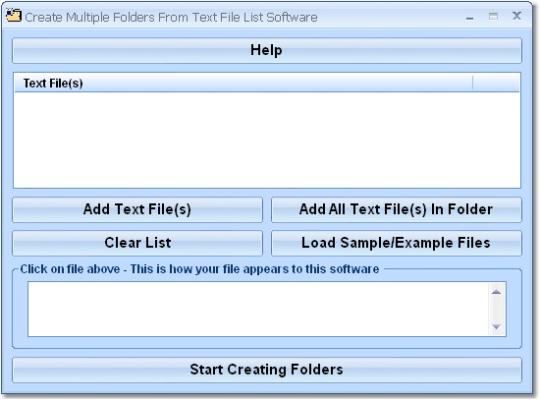The image size is (540, 401).
Task: Load Sample/Example Files
Action: pyautogui.click(x=396, y=243)
